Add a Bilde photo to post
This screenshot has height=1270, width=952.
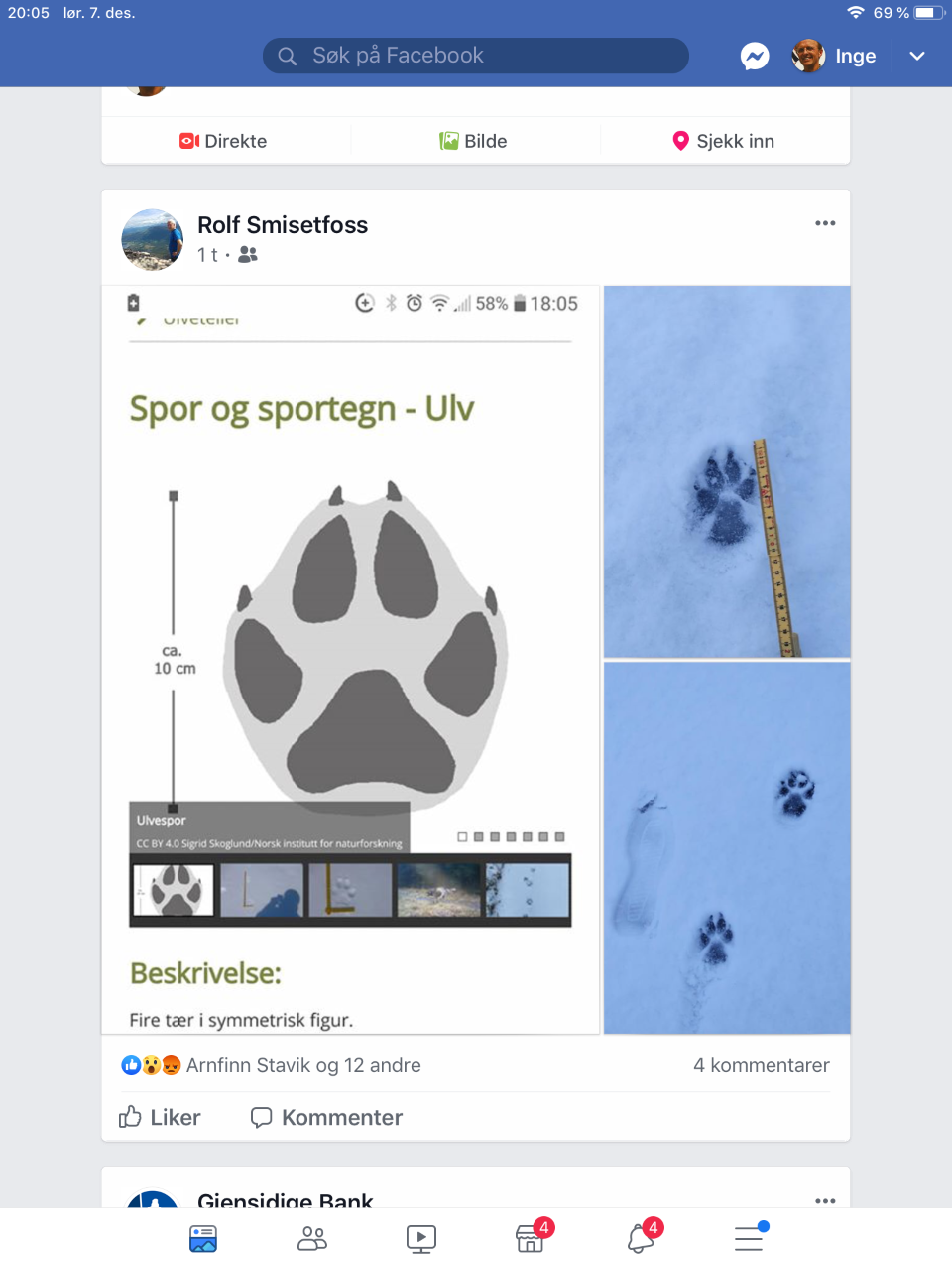point(474,141)
